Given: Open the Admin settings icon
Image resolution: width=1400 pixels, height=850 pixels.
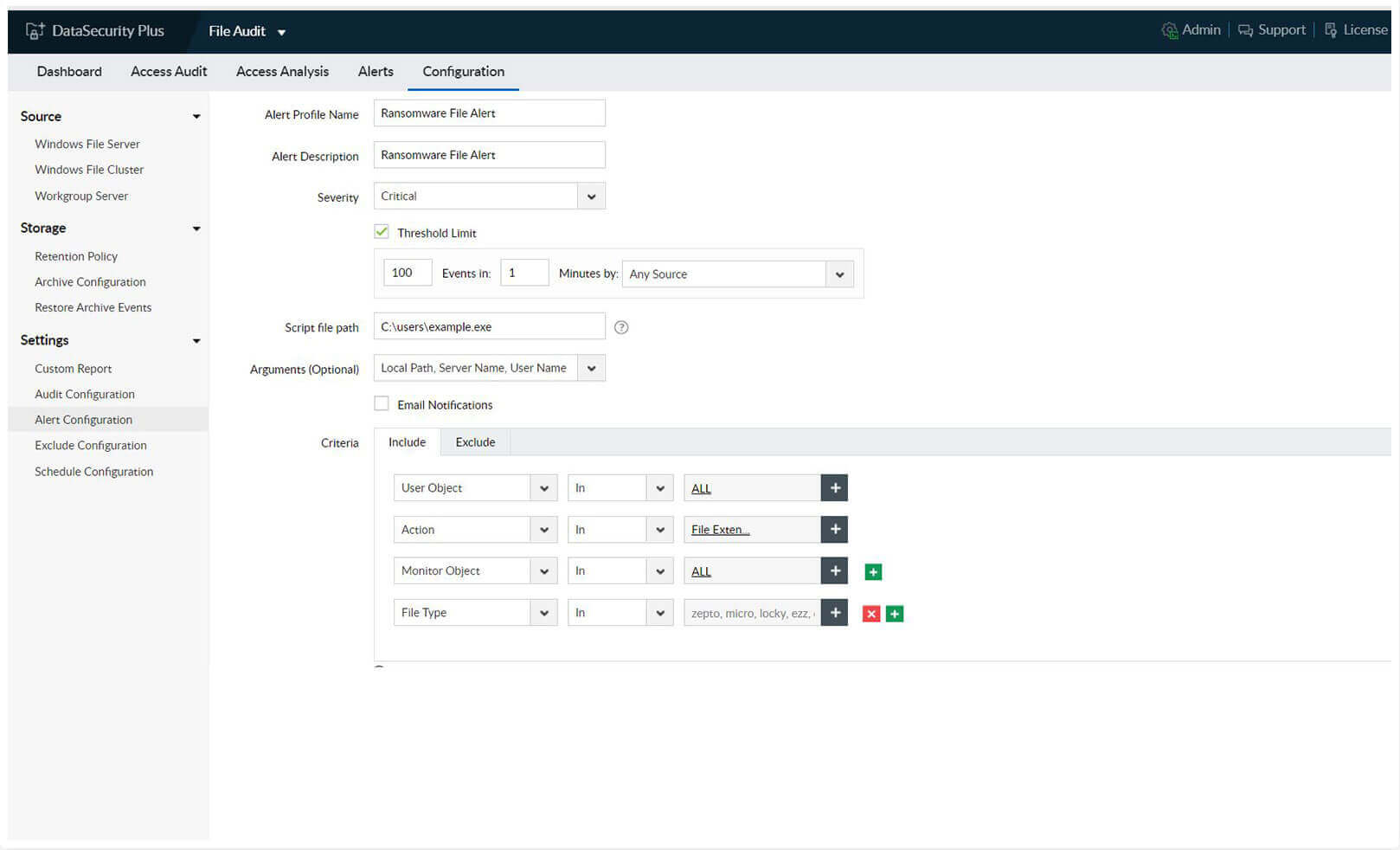Looking at the screenshot, I should [x=1170, y=29].
